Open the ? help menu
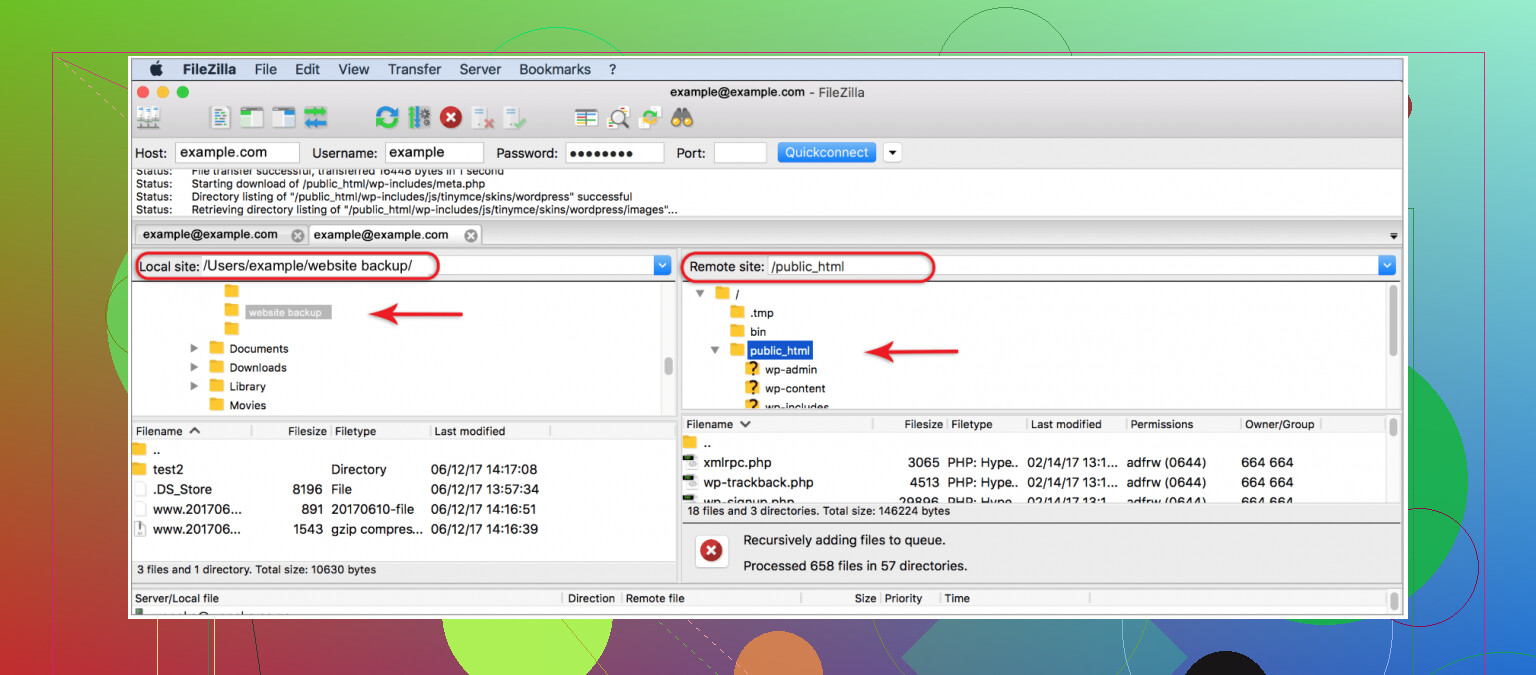The image size is (1536, 675). click(x=612, y=69)
